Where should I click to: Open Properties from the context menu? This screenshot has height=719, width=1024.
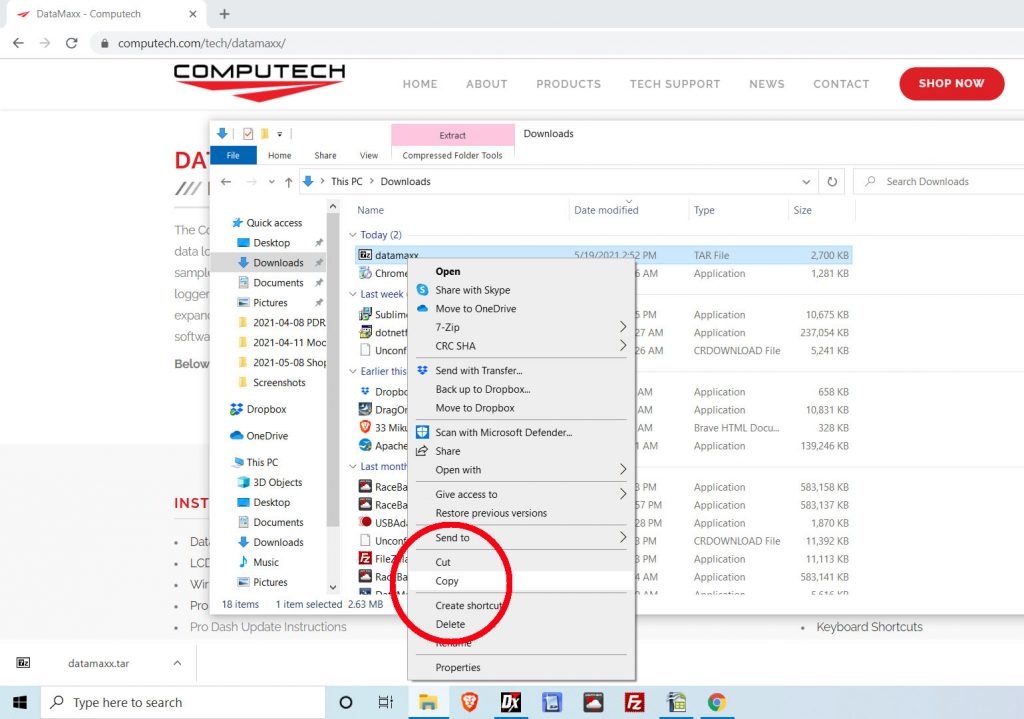pos(521,667)
